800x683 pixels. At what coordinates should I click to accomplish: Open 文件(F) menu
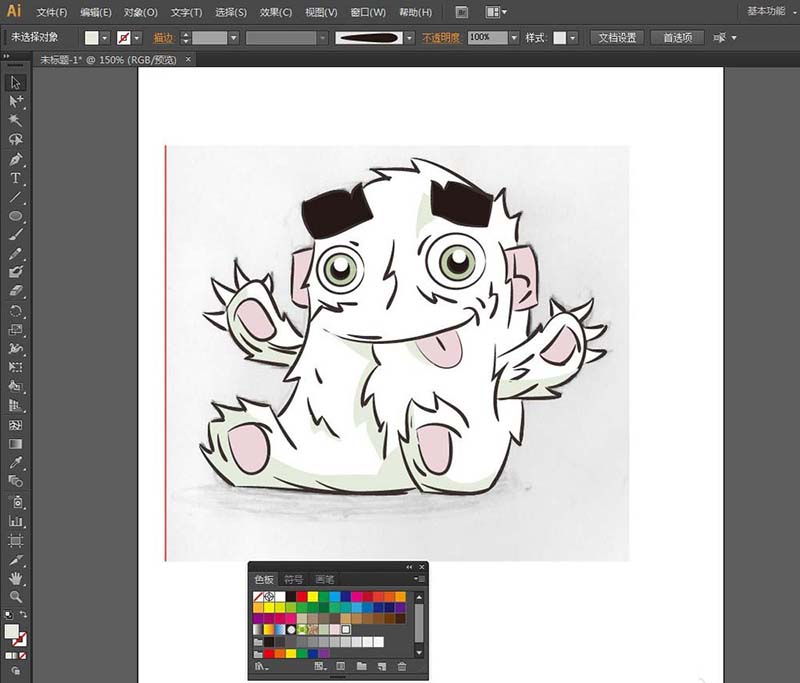(52, 12)
